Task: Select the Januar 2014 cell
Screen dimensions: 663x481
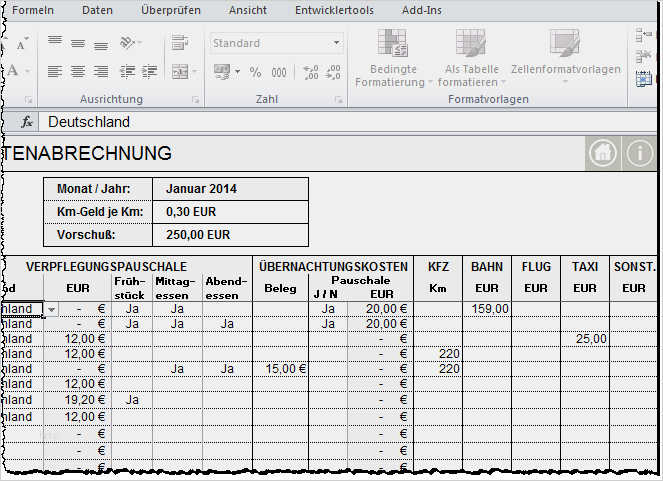Action: [x=230, y=188]
